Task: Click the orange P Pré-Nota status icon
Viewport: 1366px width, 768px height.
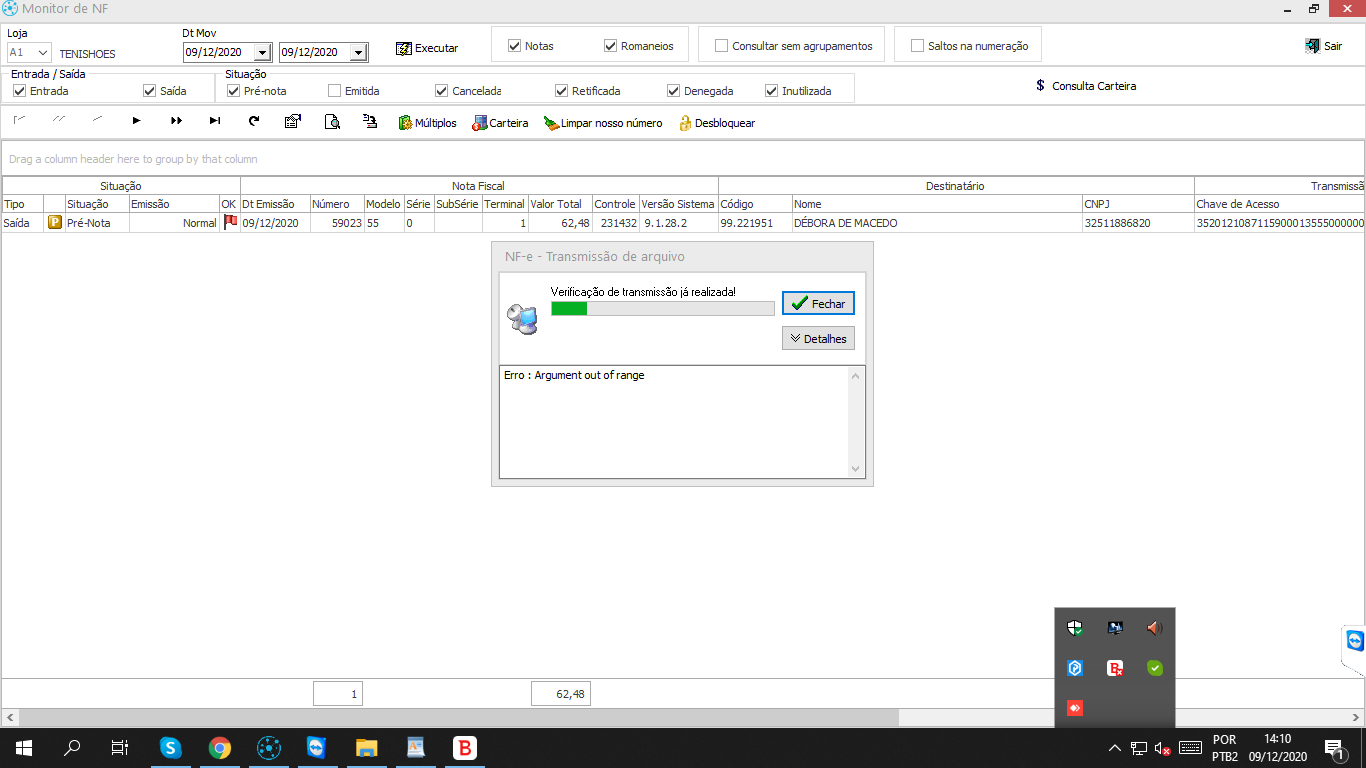Action: (55, 223)
